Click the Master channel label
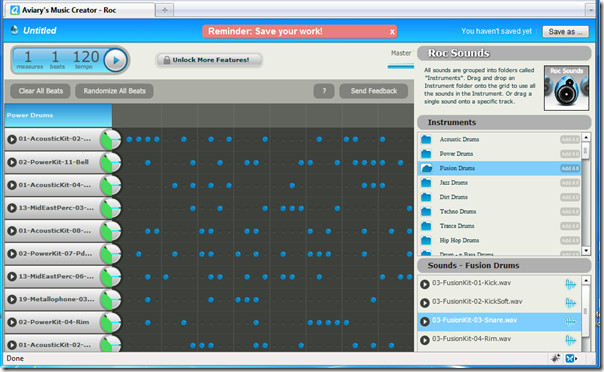The width and height of the screenshot is (604, 372). click(x=401, y=53)
